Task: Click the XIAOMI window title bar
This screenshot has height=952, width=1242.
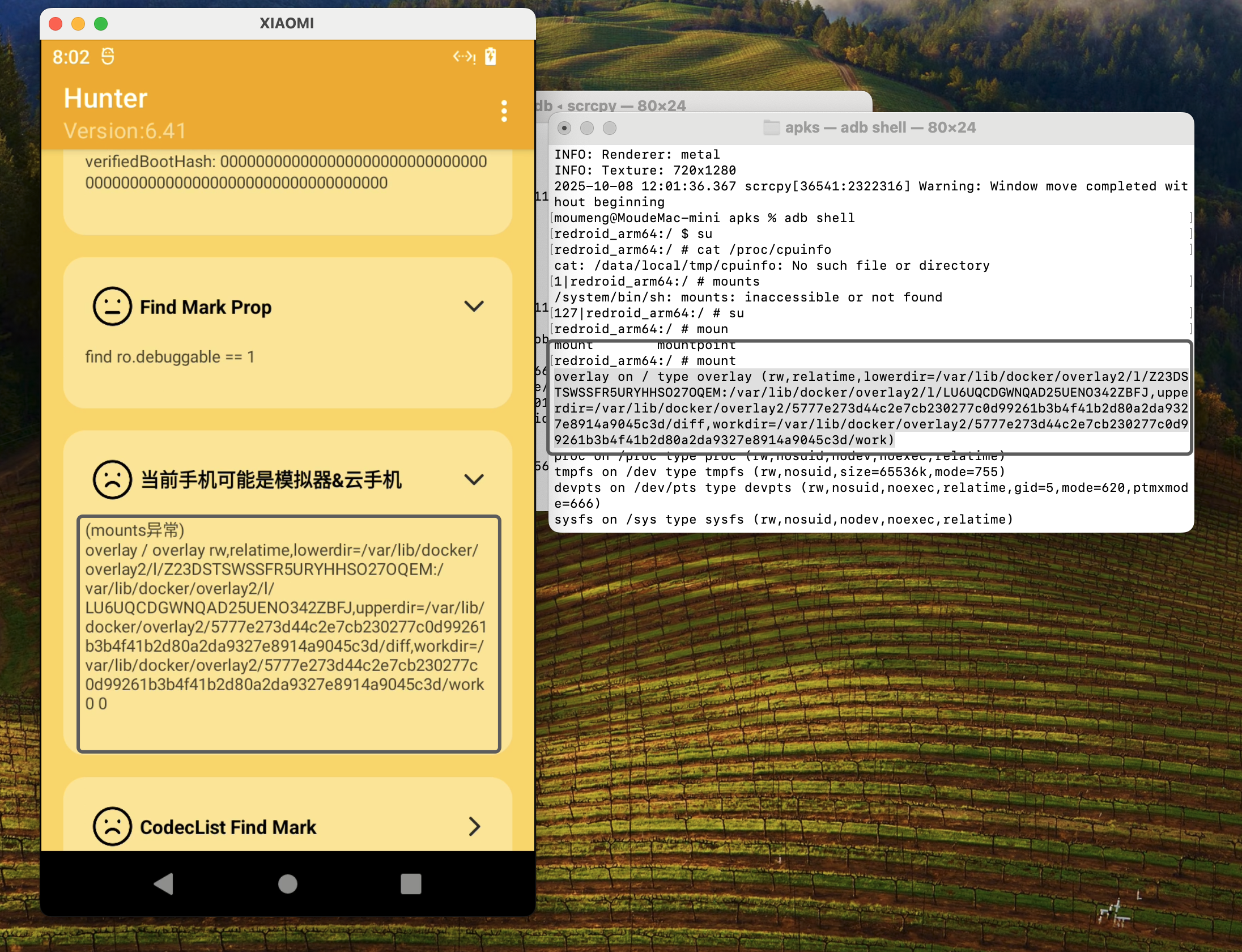Action: [x=287, y=23]
